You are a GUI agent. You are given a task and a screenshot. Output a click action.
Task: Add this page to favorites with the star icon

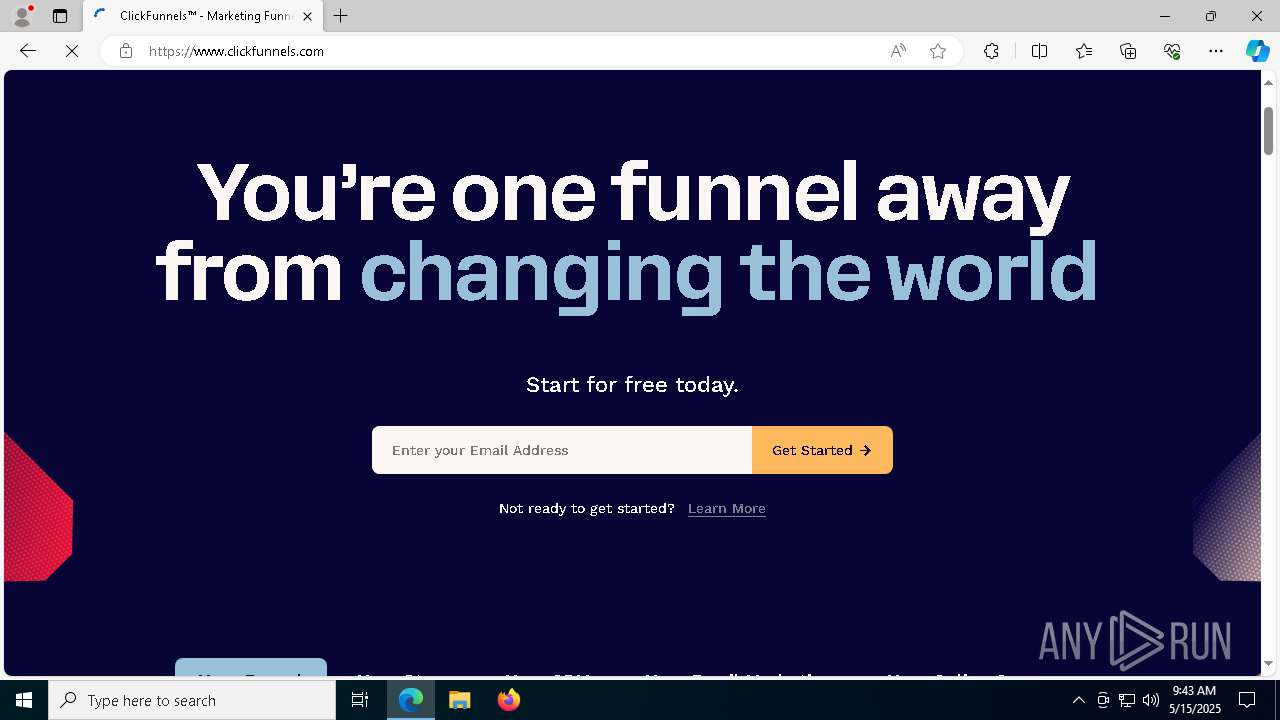(x=938, y=51)
